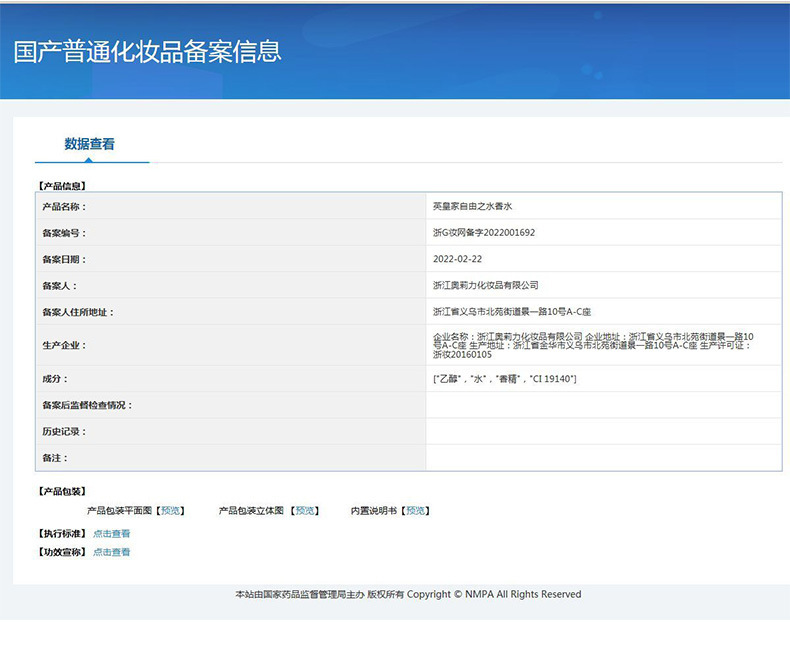
Task: Click the 【功效宣称】 heading
Action: [x=62, y=552]
